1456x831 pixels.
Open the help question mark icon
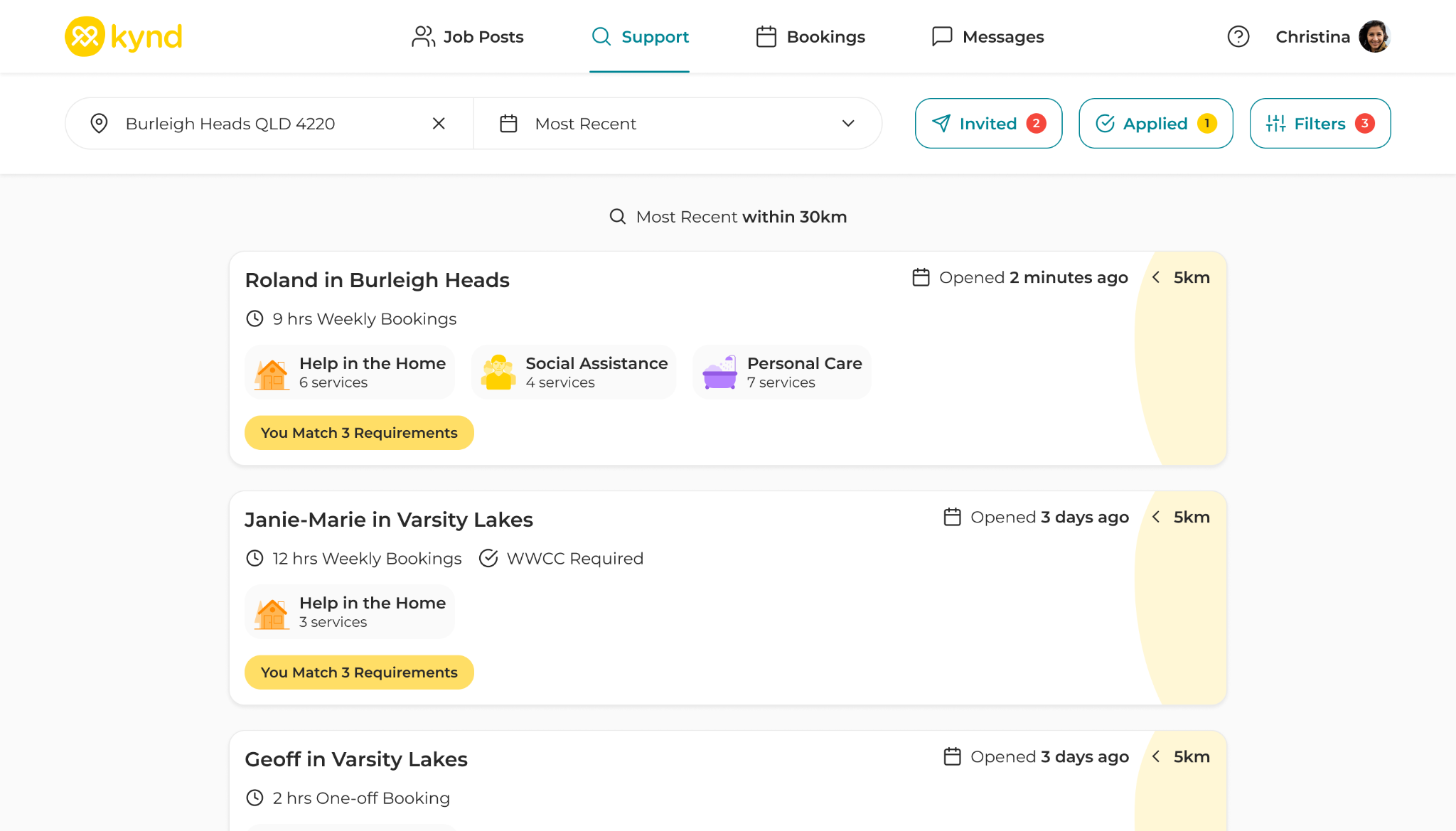pos(1238,36)
